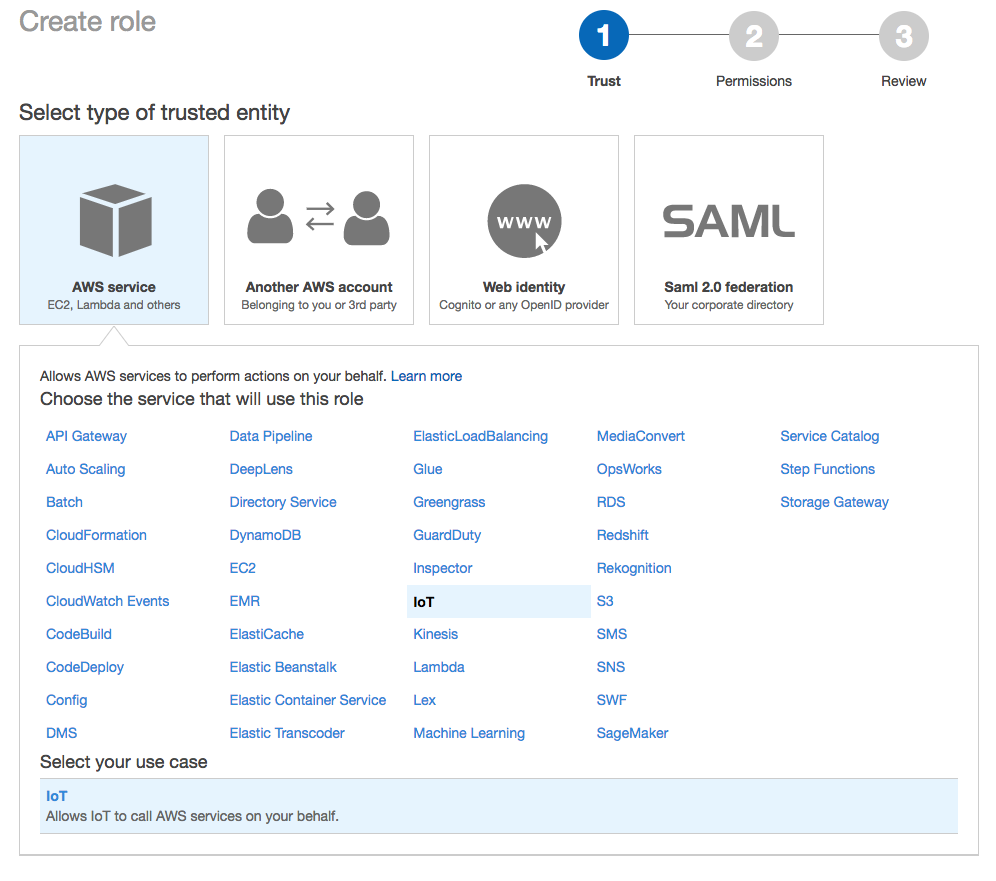
Task: Pick Inspector service
Action: point(443,568)
